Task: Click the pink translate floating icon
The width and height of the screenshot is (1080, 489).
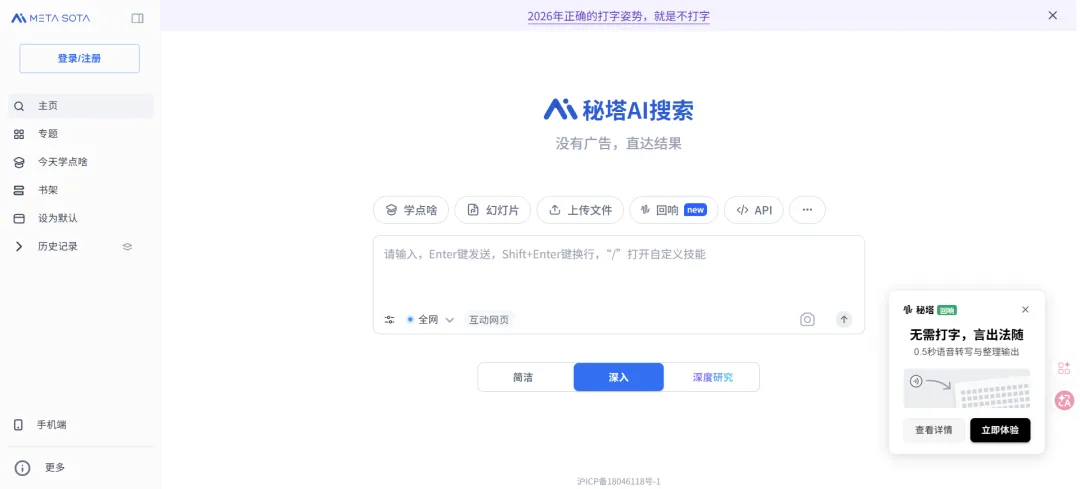Action: point(1065,401)
